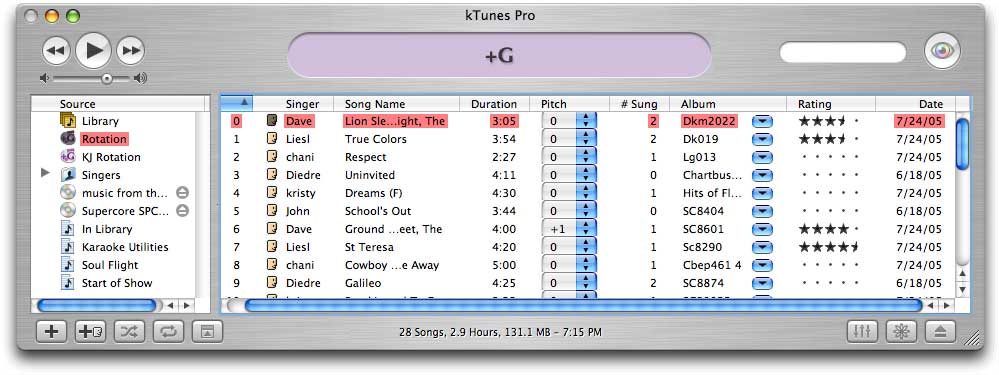Open the Karaoke Utilities playlist
999x375 pixels.
click(125, 247)
